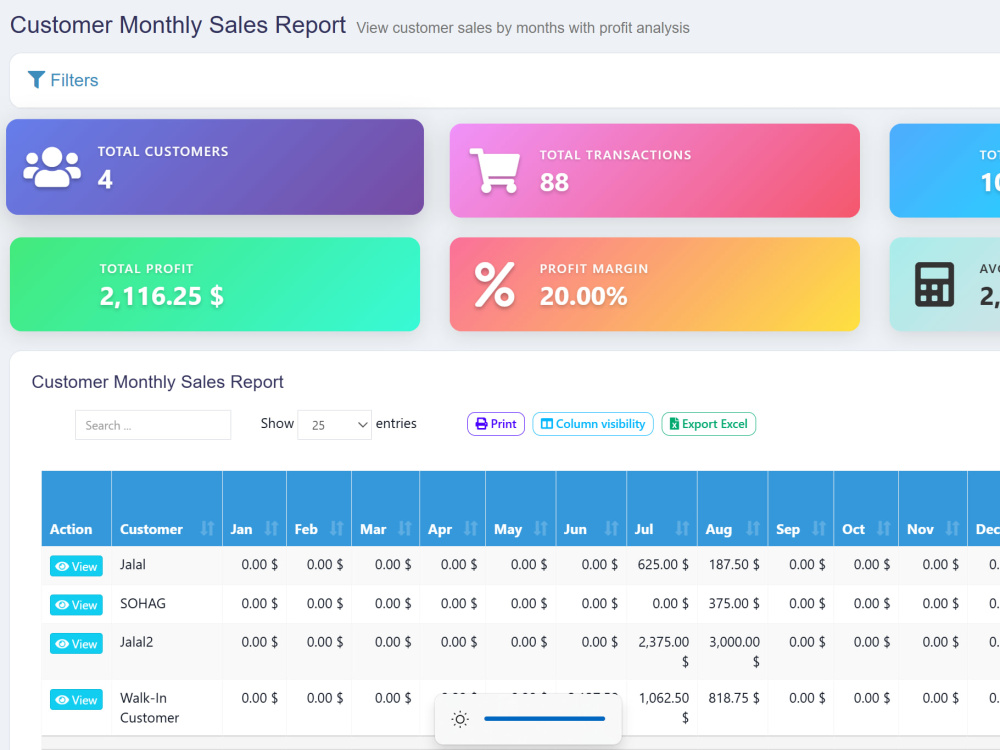View details for Jalal
This screenshot has height=750, width=1000.
coord(76,566)
